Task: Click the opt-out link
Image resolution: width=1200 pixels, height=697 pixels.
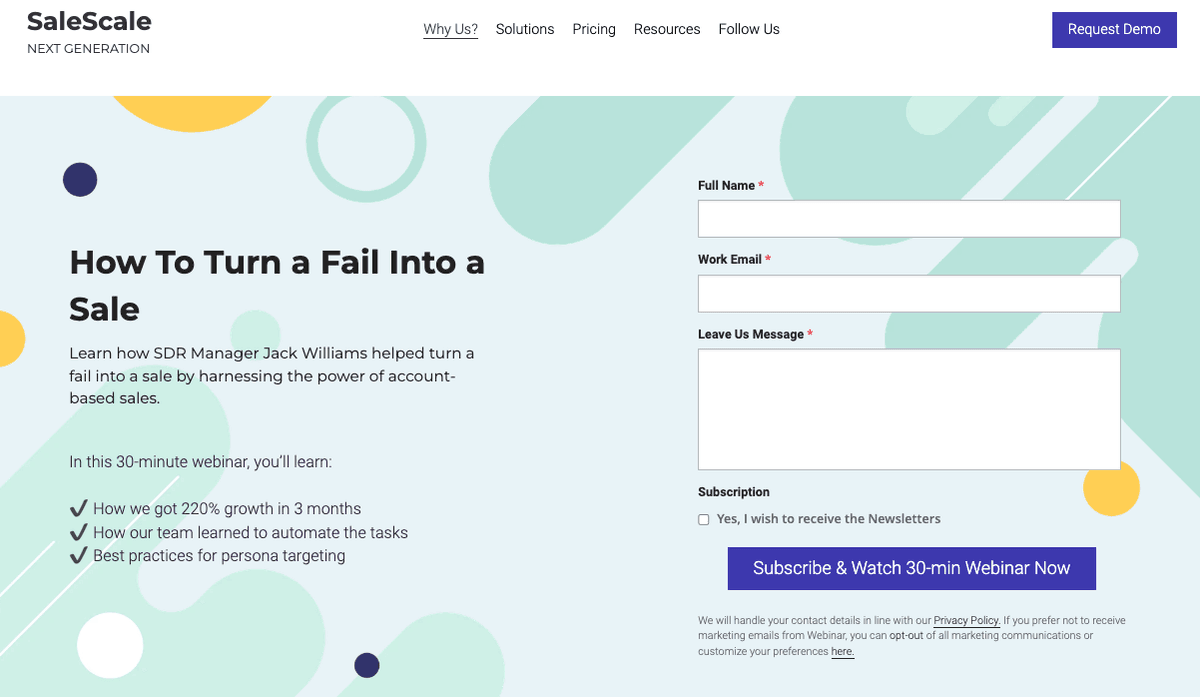Action: click(906, 636)
